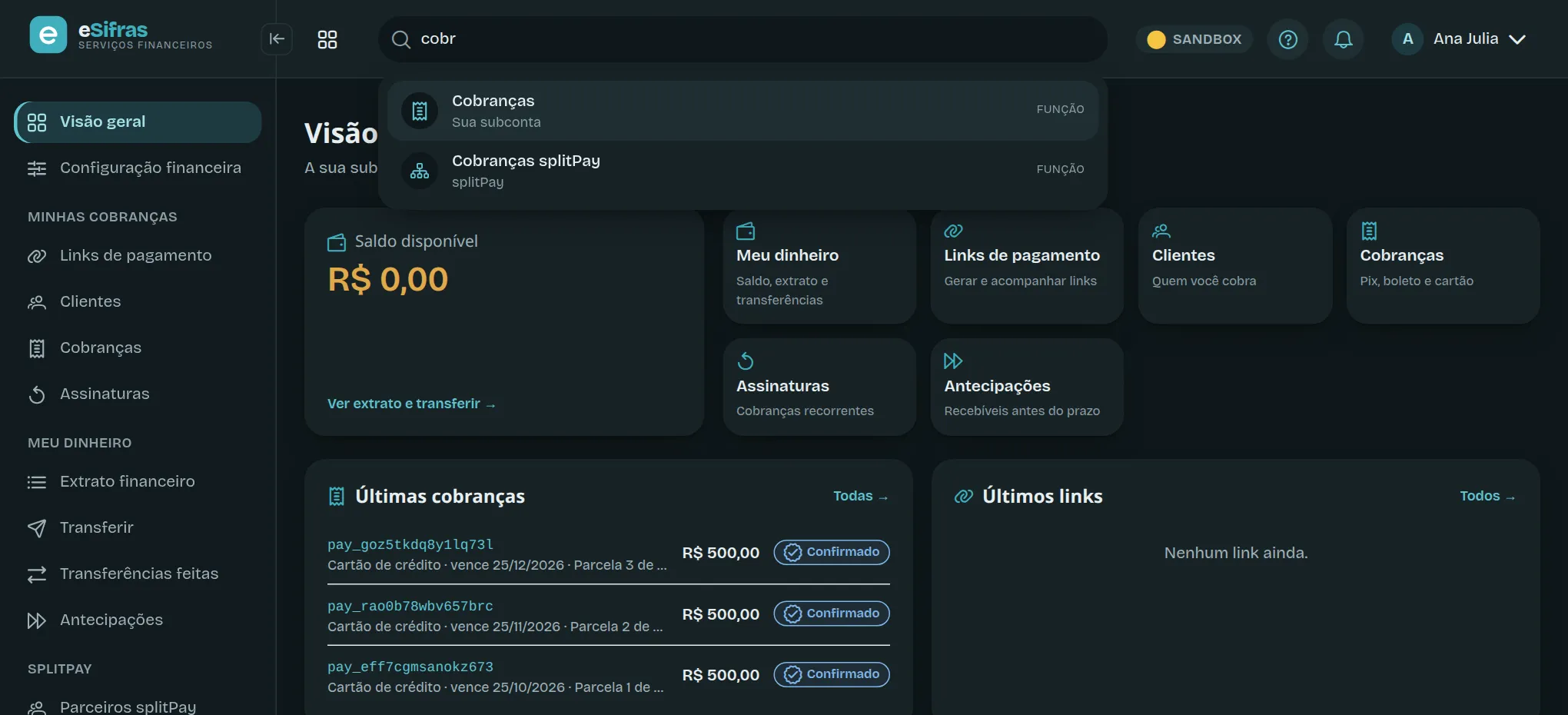The width and height of the screenshot is (1568, 715).
Task: Click Confirmado badge for pay_eff7cgmsanokz673
Action: (x=832, y=674)
